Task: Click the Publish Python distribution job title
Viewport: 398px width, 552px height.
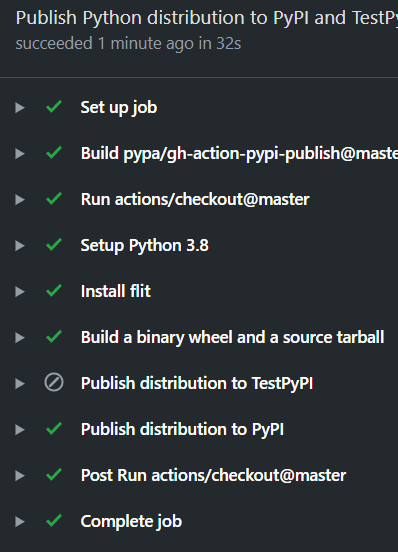Action: pyautogui.click(x=207, y=18)
